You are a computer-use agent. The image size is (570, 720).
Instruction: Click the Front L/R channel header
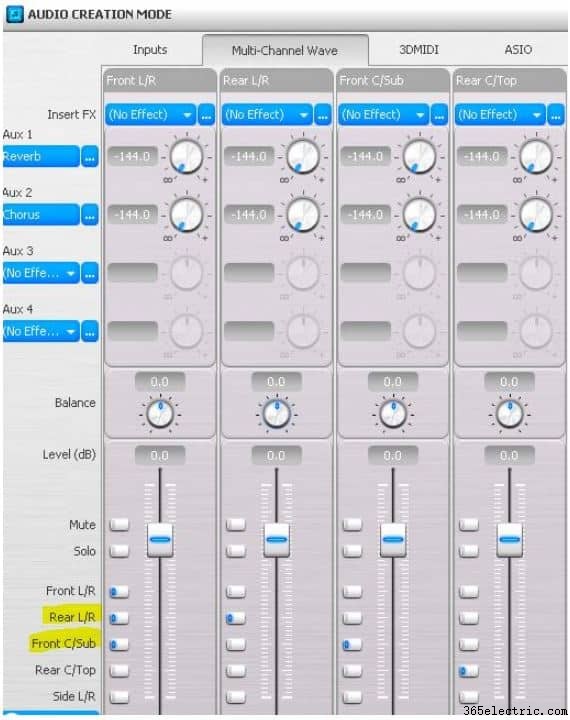(x=159, y=81)
